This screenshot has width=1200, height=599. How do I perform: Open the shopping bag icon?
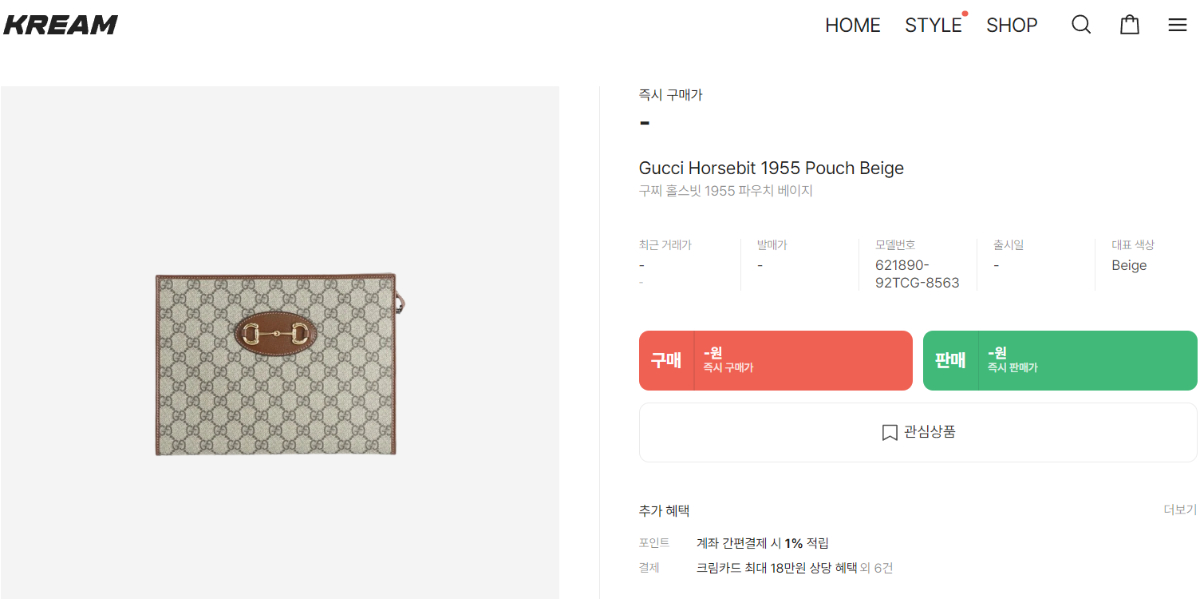point(1129,25)
